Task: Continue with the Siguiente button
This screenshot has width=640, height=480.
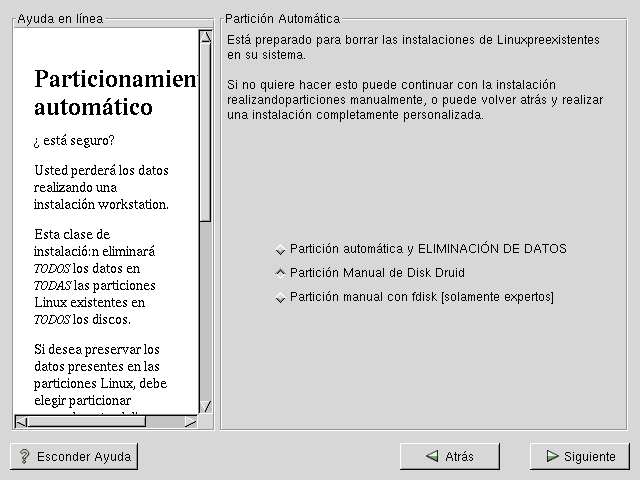Action: [579, 456]
